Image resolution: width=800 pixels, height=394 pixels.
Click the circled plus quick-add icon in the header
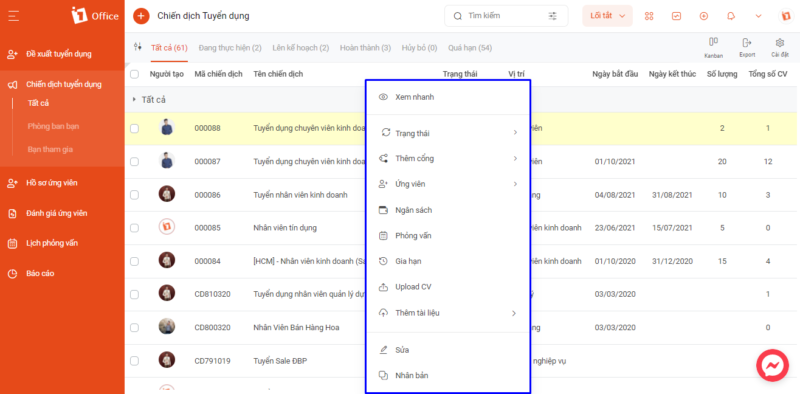[x=704, y=16]
